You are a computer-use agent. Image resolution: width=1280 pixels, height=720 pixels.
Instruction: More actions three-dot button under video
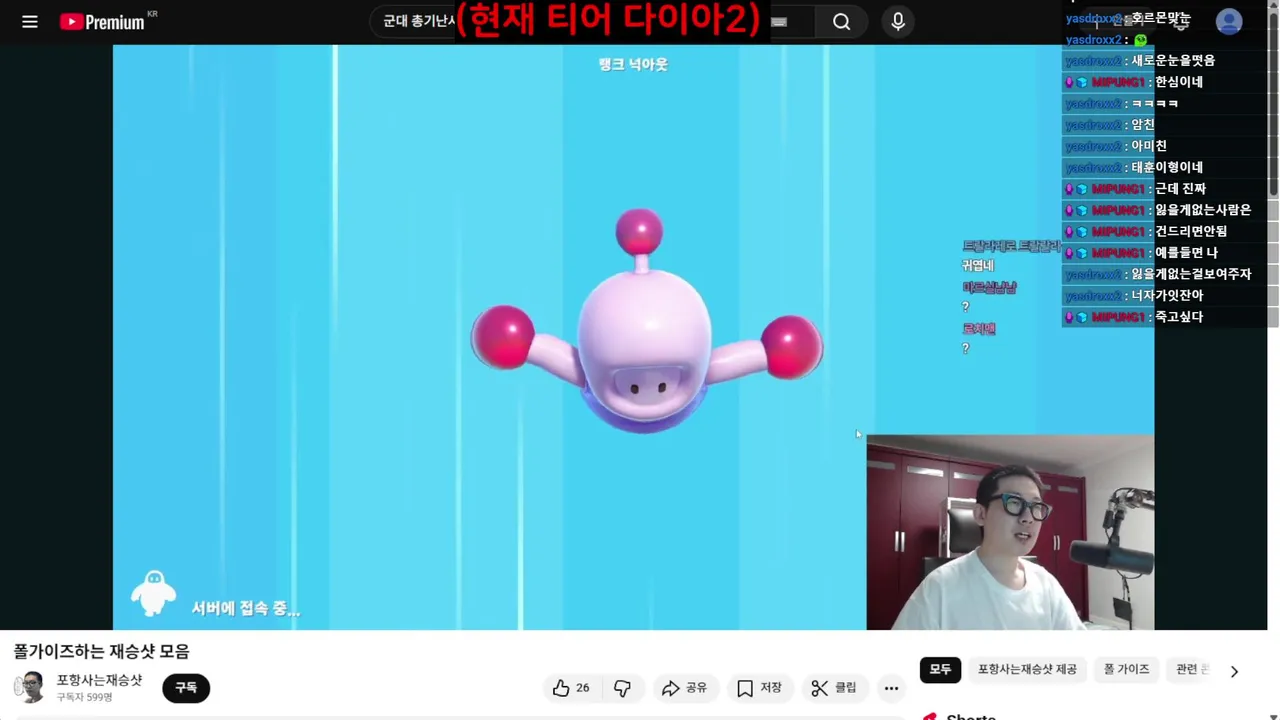[891, 688]
